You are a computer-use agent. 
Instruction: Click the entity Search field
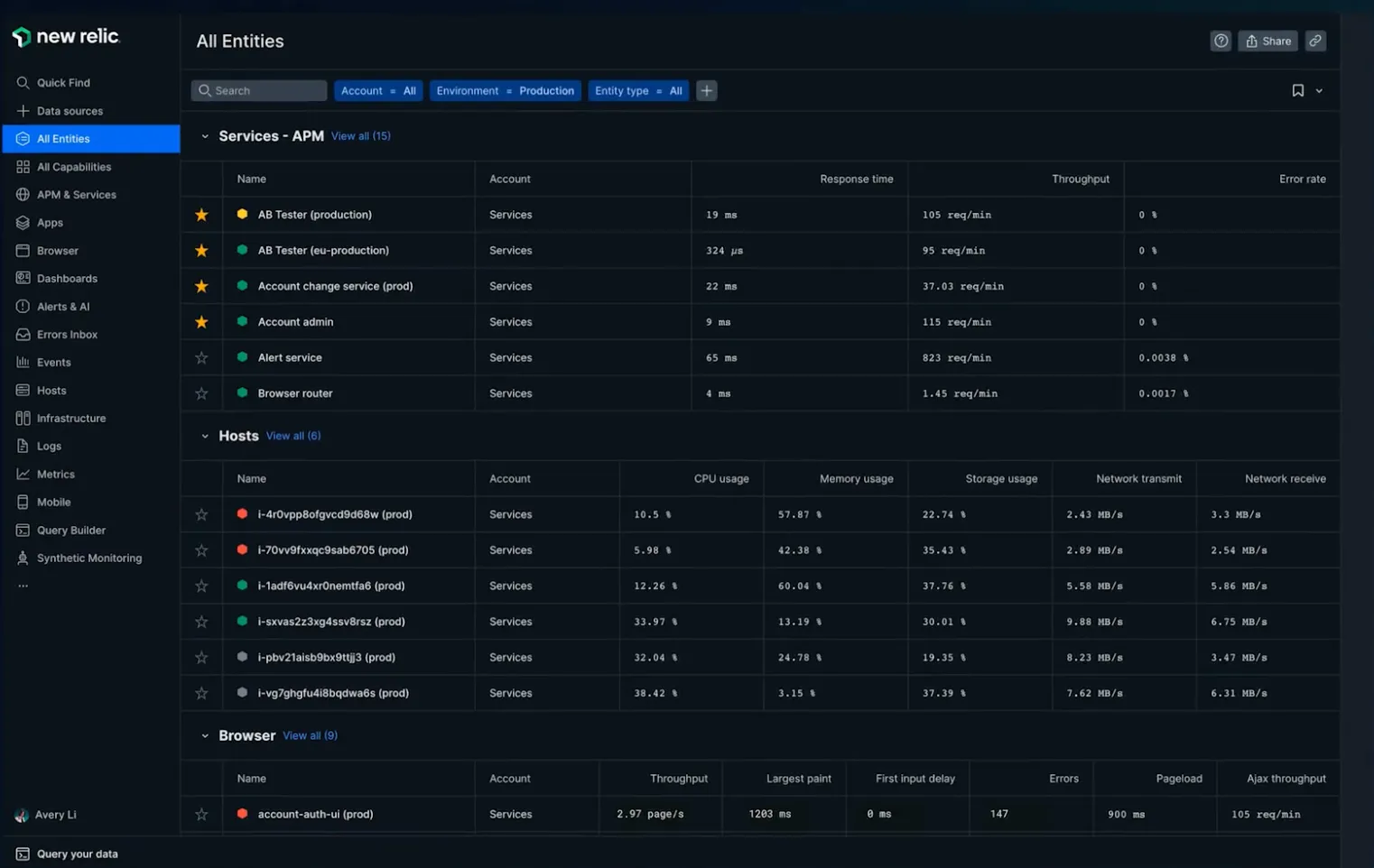coord(259,90)
